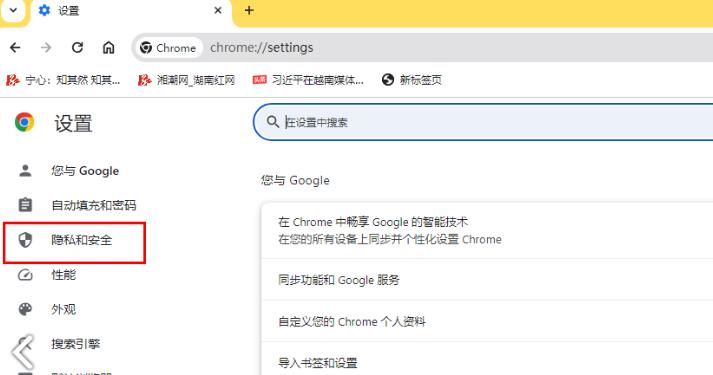The height and width of the screenshot is (375, 713).
Task: Open bookmark 湘潮网_湖南红网
Action: click(x=186, y=80)
